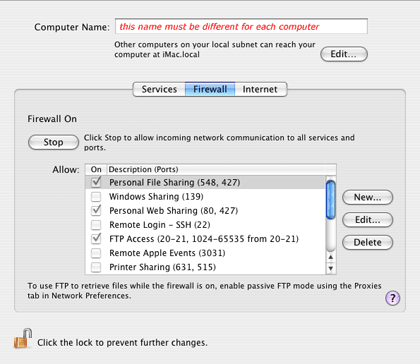Image resolution: width=420 pixels, height=364 pixels.
Task: Enable Windows Sharing (139) checkbox
Action: tap(96, 196)
